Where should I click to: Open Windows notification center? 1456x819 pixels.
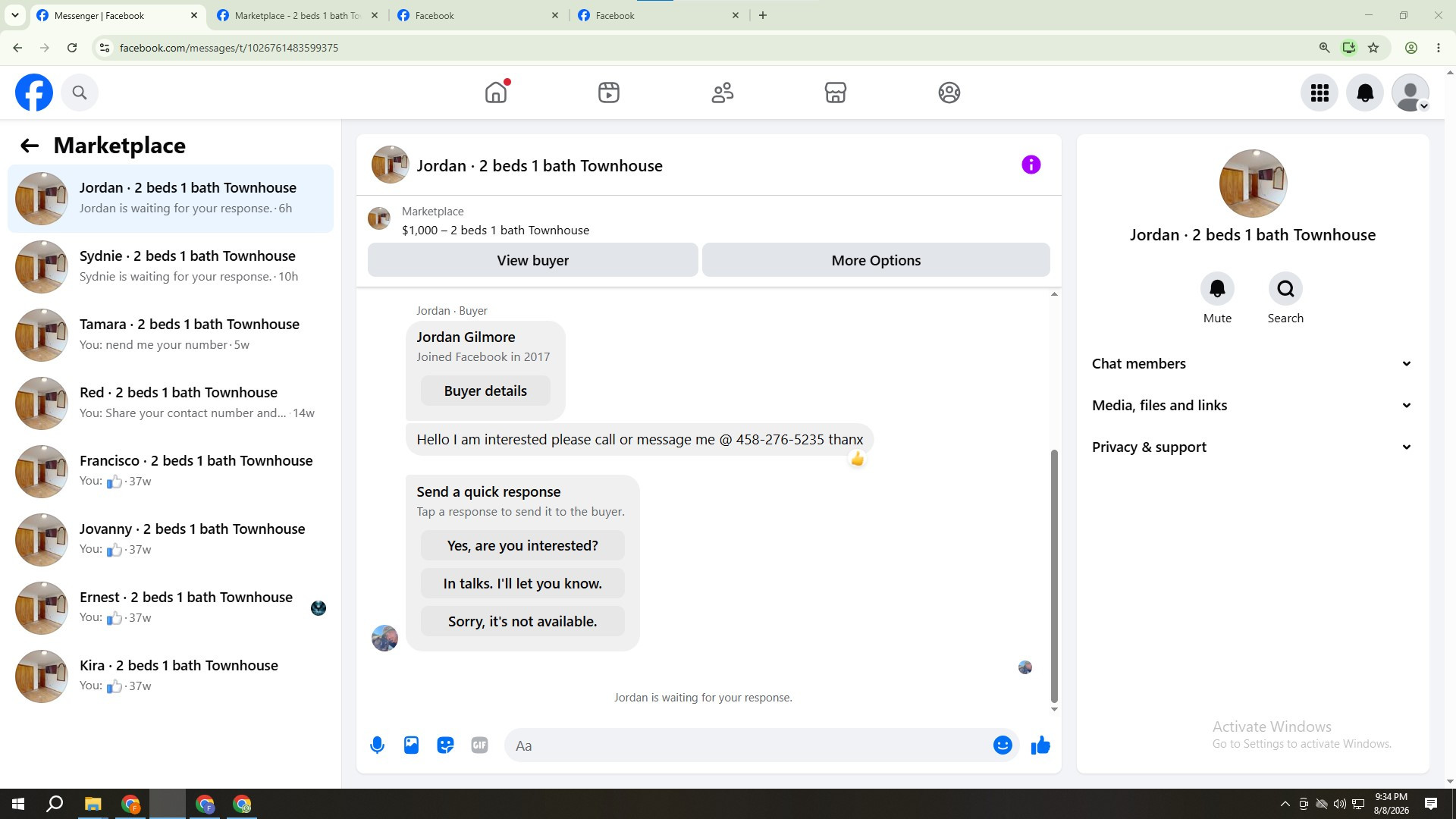pos(1431,804)
